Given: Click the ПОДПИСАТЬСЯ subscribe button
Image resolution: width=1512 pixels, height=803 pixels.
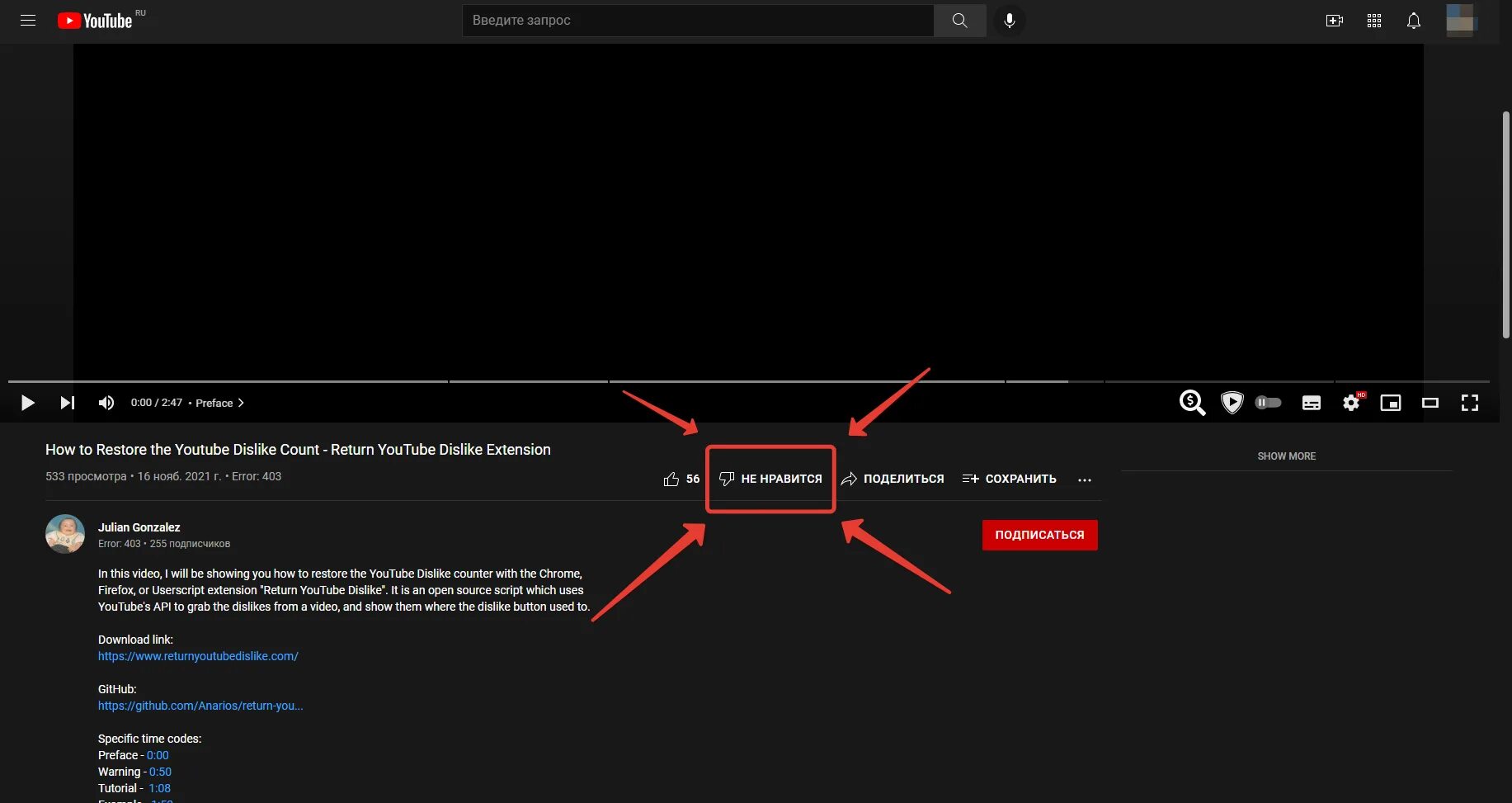Looking at the screenshot, I should pyautogui.click(x=1039, y=535).
